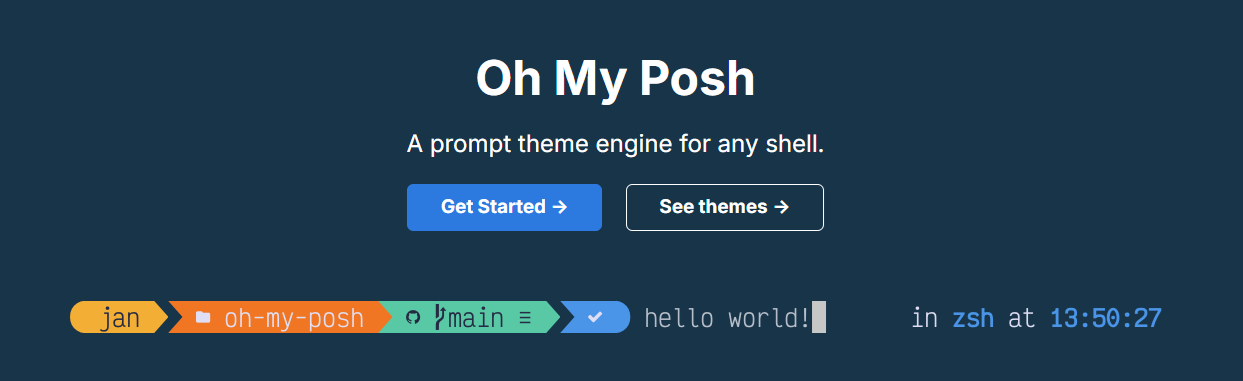Viewport: 1243px width, 381px height.
Task: Click the prompt theme engine tagline
Action: [x=615, y=145]
